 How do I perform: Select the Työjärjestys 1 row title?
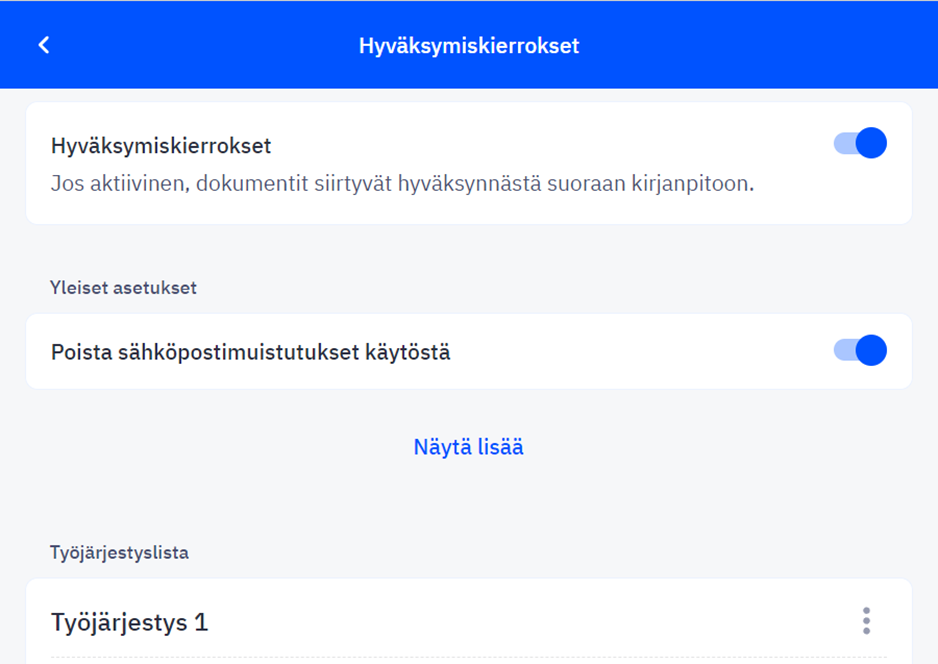point(130,622)
